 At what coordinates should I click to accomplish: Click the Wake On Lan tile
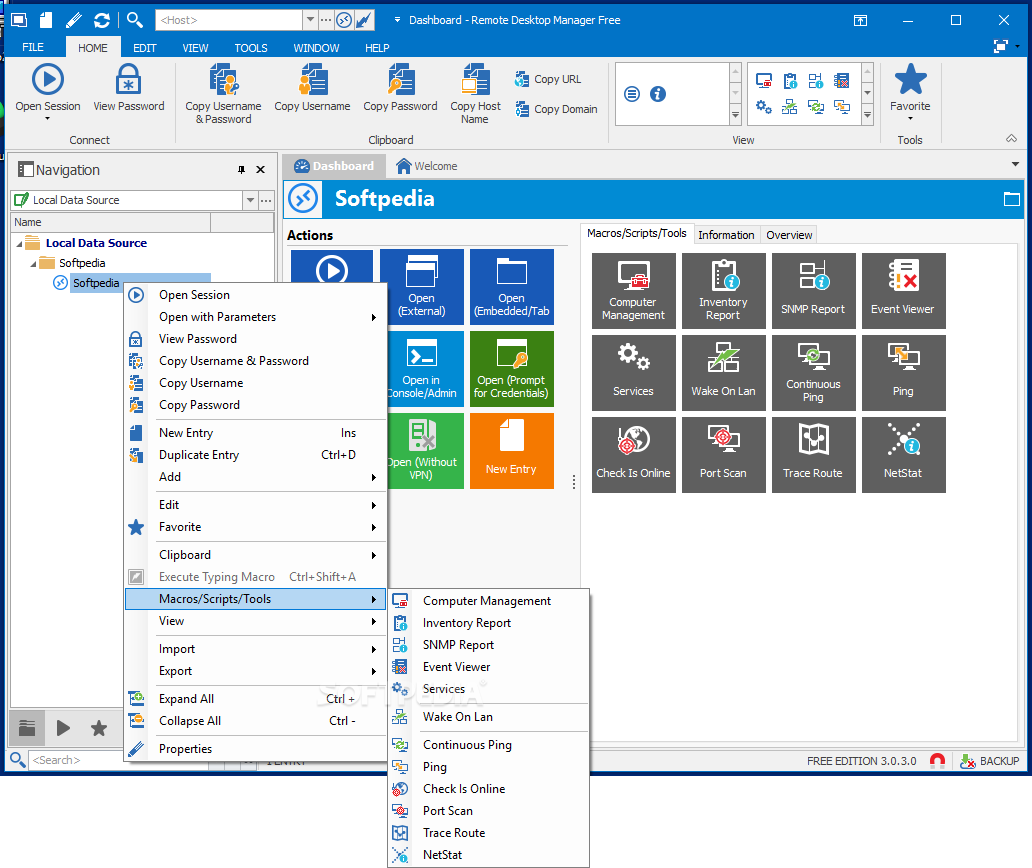tap(723, 373)
